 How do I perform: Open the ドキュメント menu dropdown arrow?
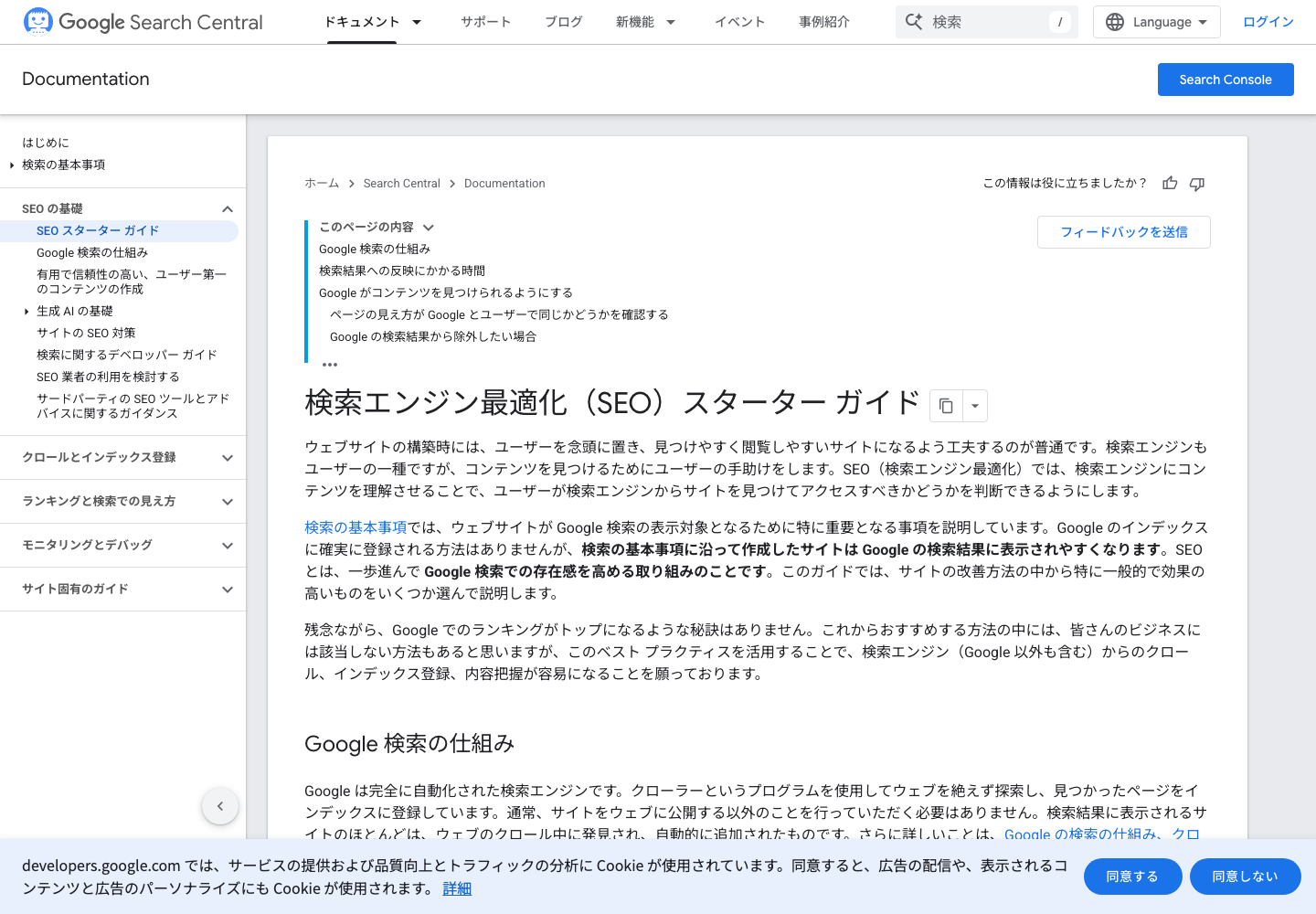417,22
